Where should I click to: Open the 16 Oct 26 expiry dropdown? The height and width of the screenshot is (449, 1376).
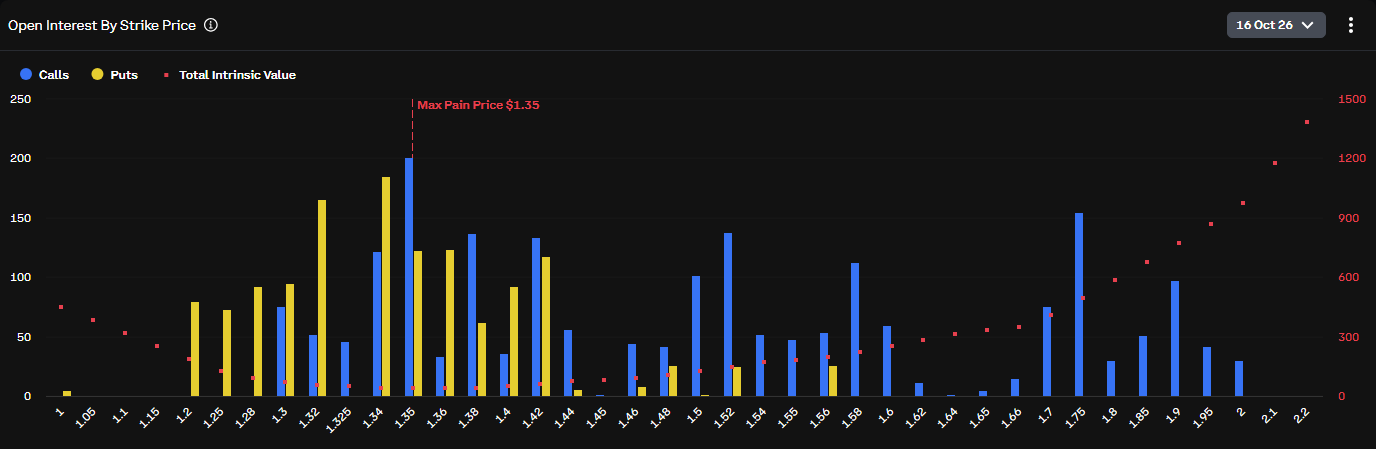pyautogui.click(x=1276, y=25)
